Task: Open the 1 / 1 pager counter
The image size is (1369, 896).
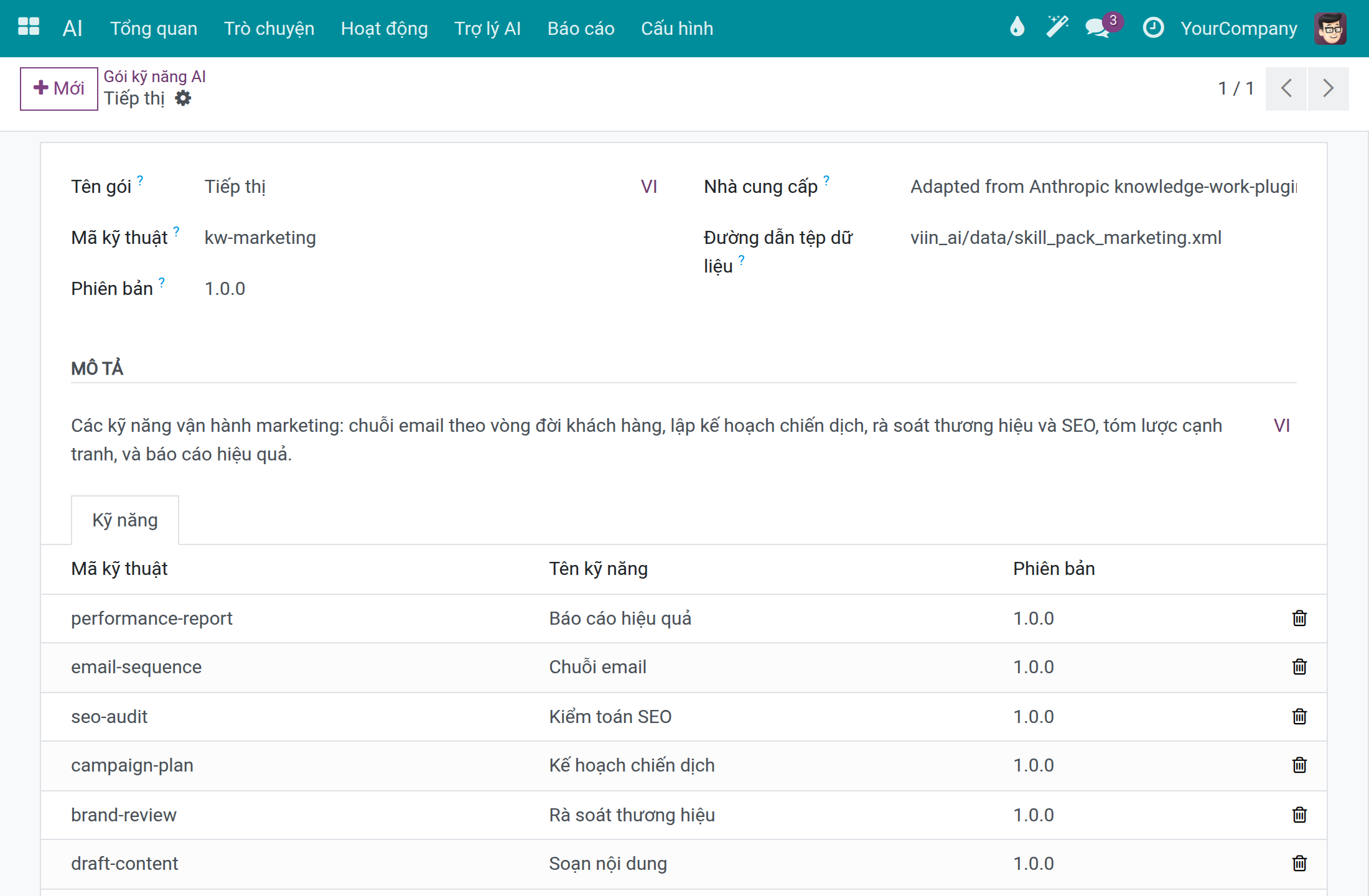Action: [1236, 88]
